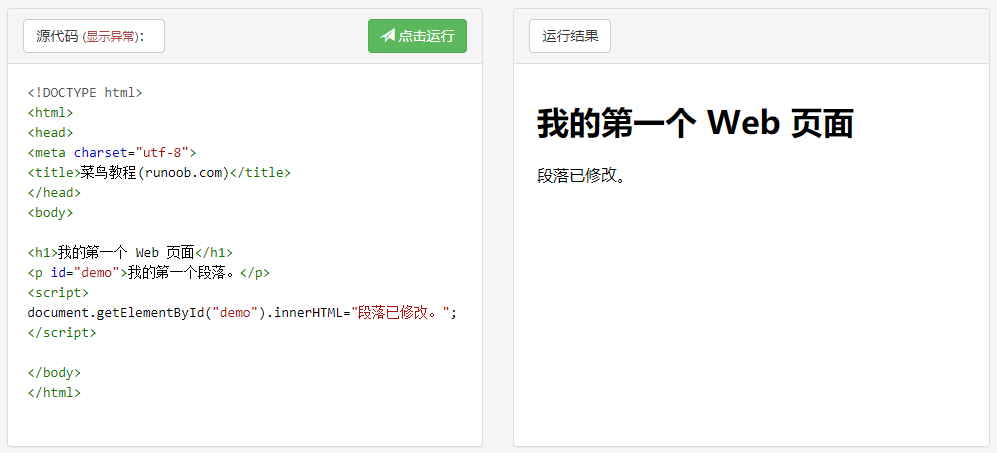Image resolution: width=997 pixels, height=453 pixels.
Task: Click the opening <script> tag line
Action: [58, 293]
